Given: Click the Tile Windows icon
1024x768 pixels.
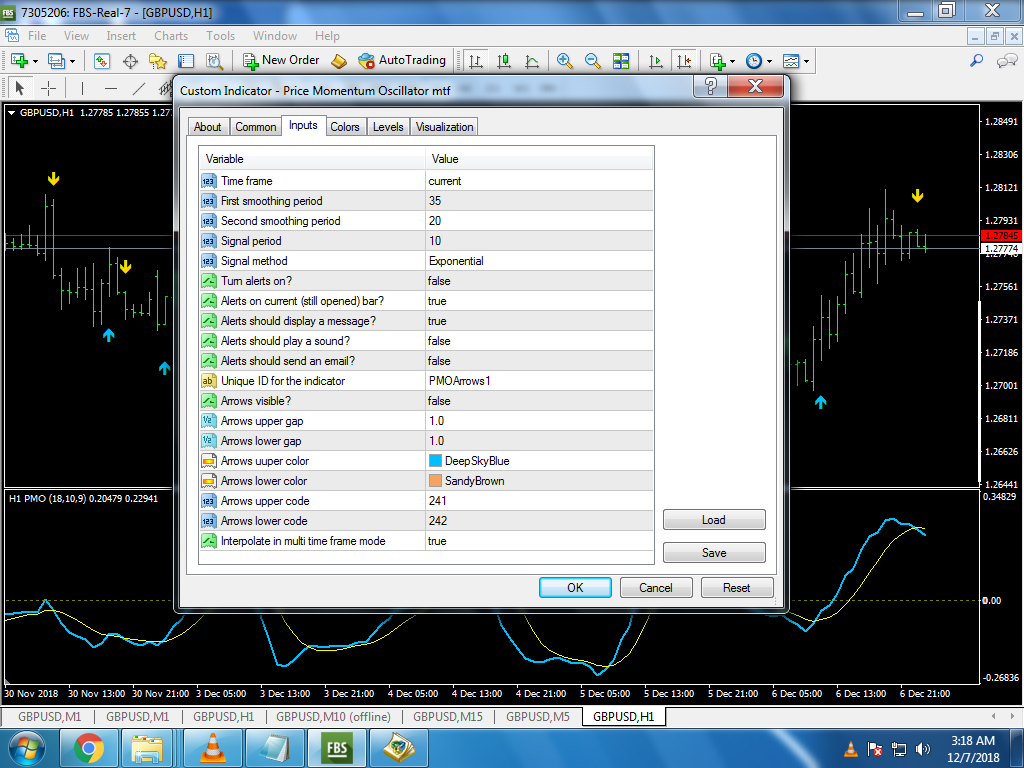Looking at the screenshot, I should point(621,61).
